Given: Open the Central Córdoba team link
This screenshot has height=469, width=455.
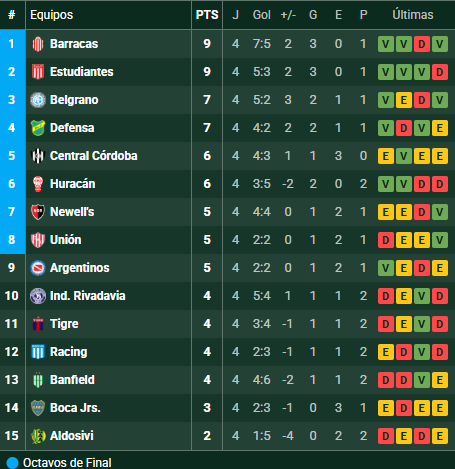Looking at the screenshot, I should click(x=93, y=156).
